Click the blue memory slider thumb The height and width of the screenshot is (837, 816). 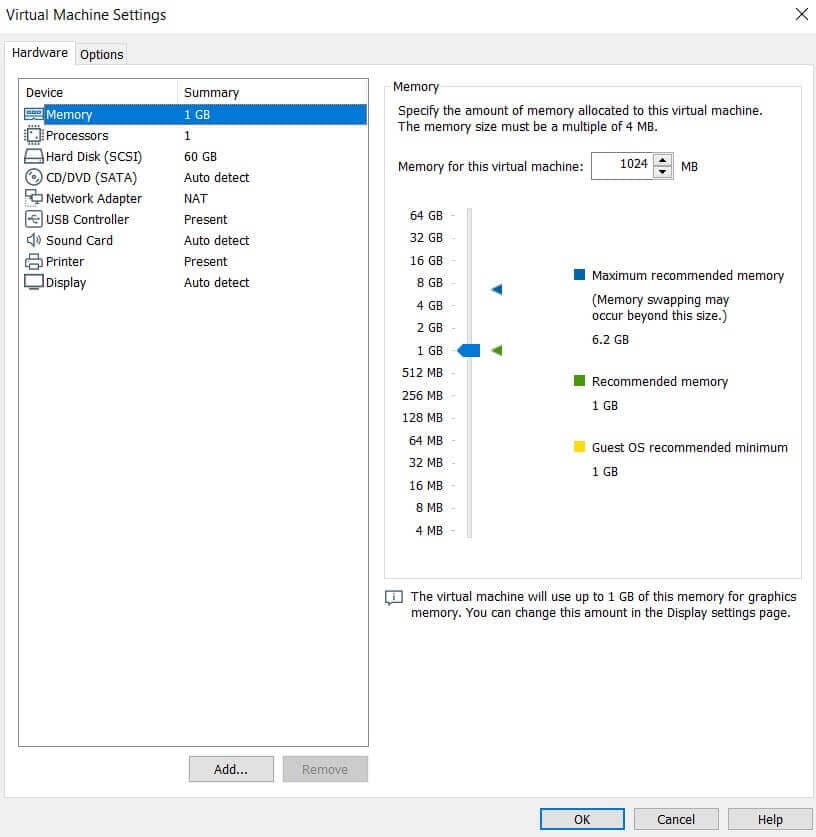coord(469,350)
